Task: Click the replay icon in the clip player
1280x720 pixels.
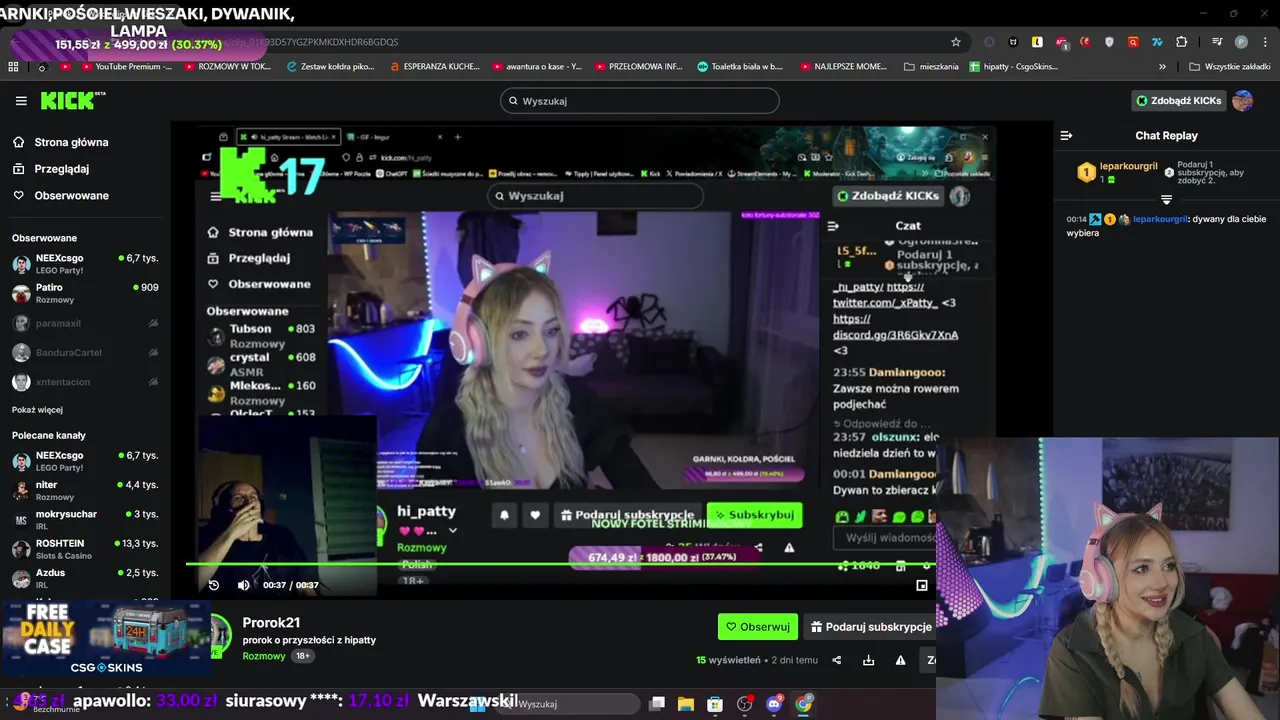Action: [213, 585]
